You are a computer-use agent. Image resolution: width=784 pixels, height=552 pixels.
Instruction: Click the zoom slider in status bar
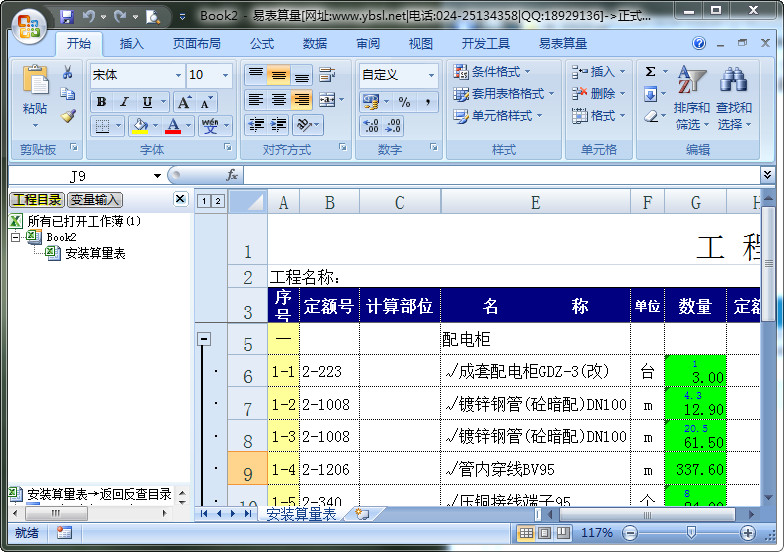(690, 533)
